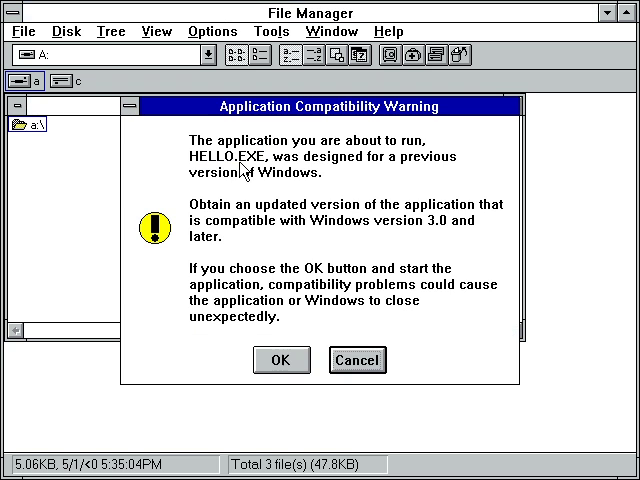Click the disk-shaped icon after the sort buttons

click(x=390, y=55)
